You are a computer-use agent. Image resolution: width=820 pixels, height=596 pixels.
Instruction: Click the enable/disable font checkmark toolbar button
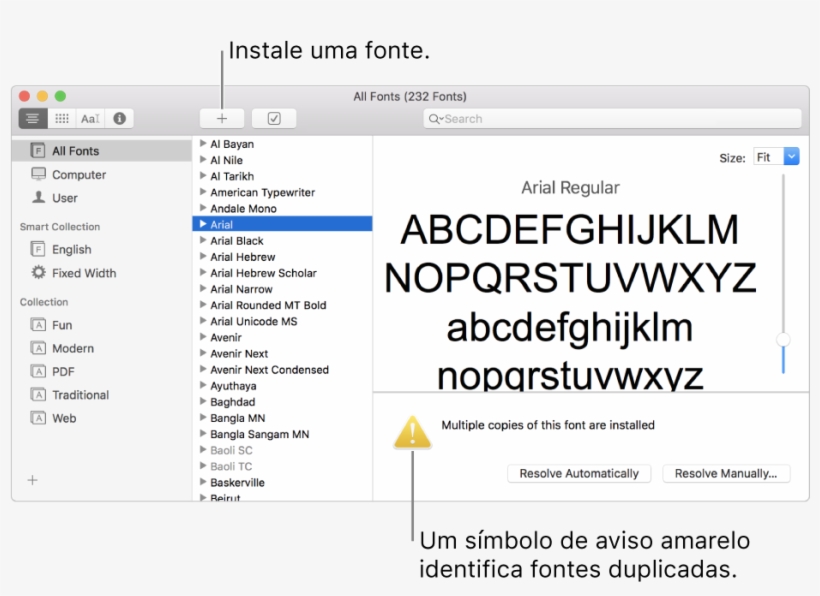pyautogui.click(x=274, y=118)
